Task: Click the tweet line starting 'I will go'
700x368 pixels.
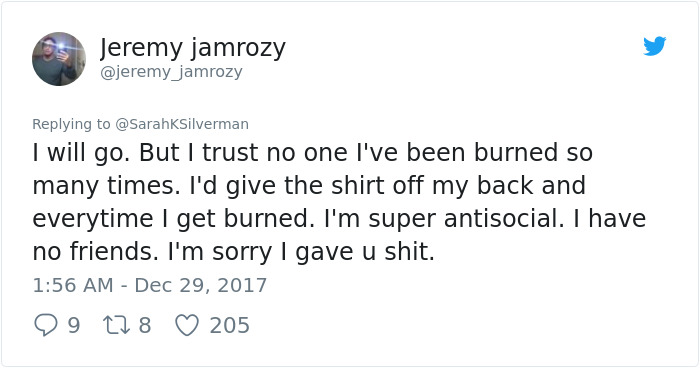Action: pyautogui.click(x=312, y=152)
